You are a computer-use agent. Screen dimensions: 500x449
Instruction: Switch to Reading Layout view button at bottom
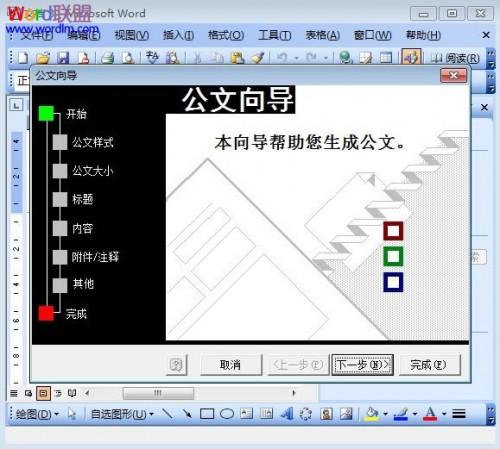pos(72,393)
